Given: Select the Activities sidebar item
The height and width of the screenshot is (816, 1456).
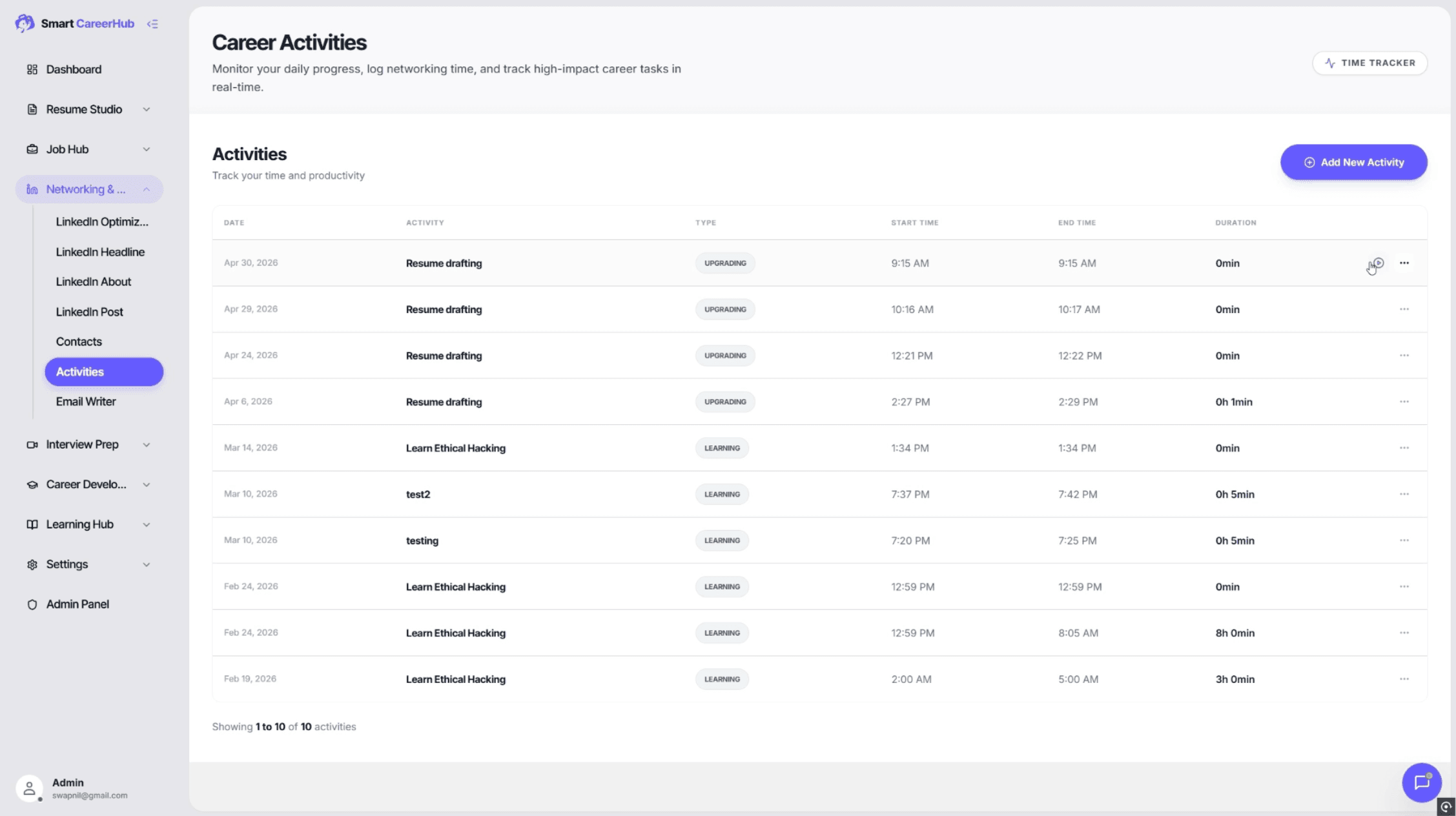Looking at the screenshot, I should [103, 372].
